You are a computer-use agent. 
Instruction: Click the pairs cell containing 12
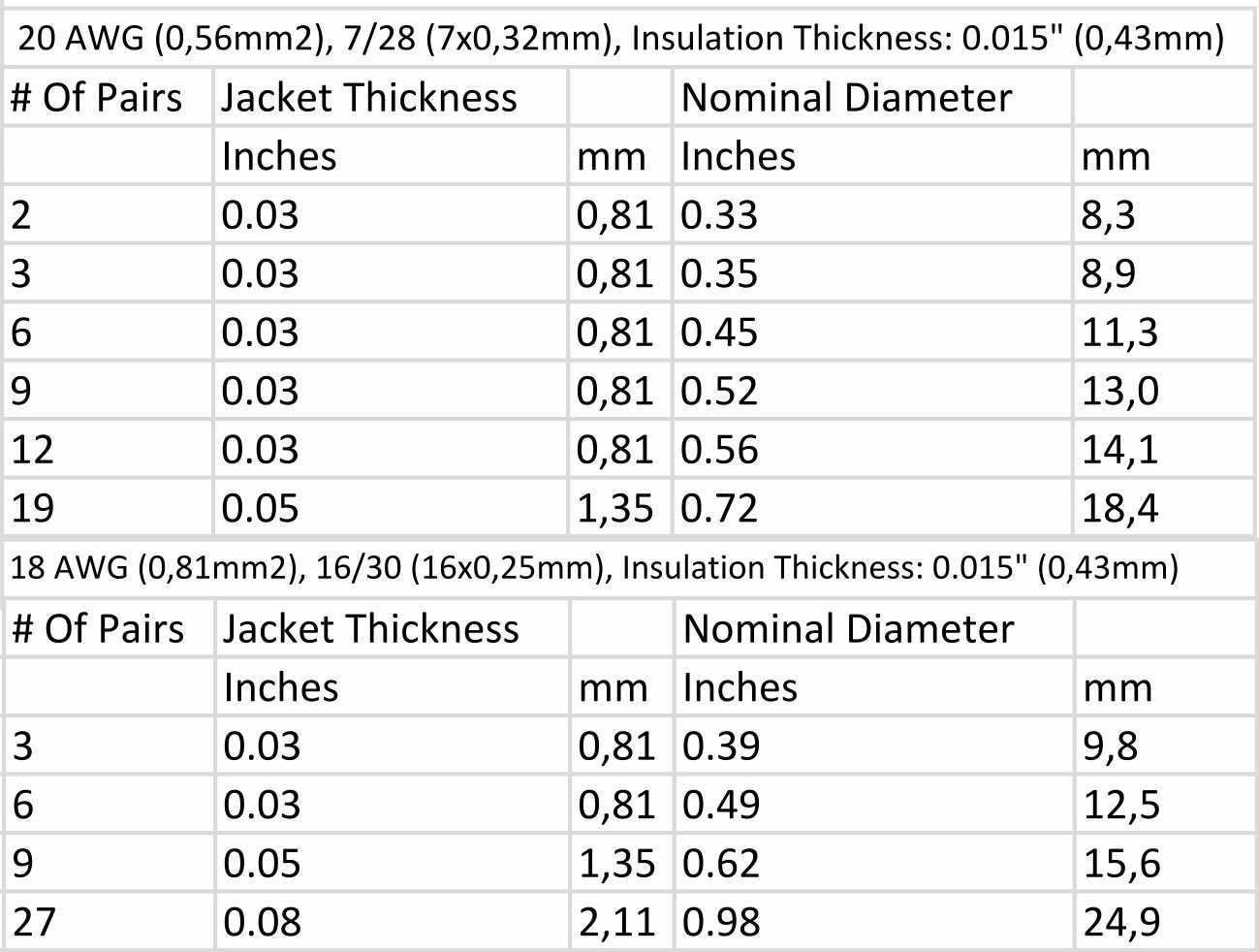(108, 449)
